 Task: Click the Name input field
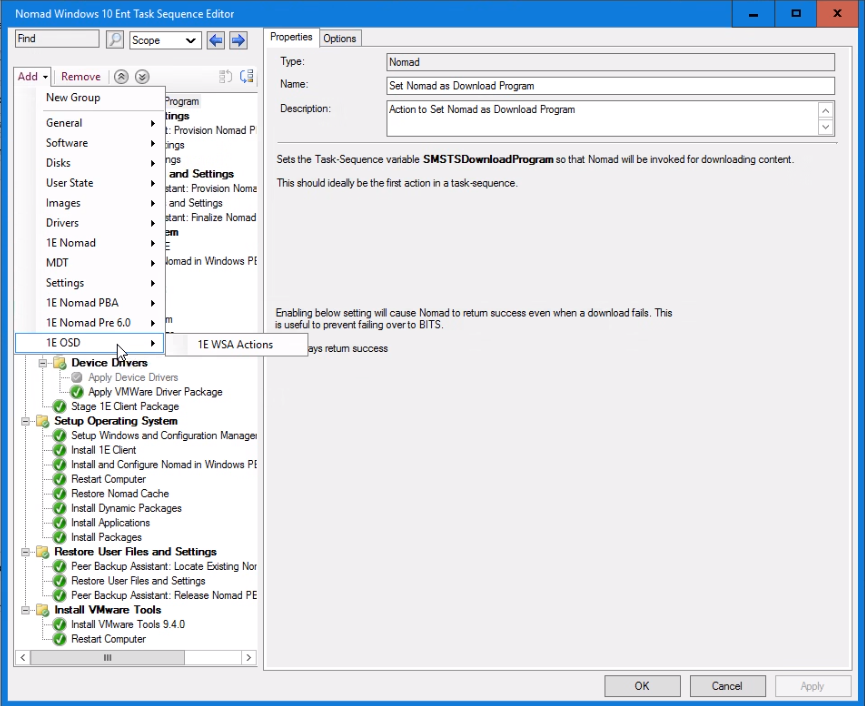[x=611, y=85]
